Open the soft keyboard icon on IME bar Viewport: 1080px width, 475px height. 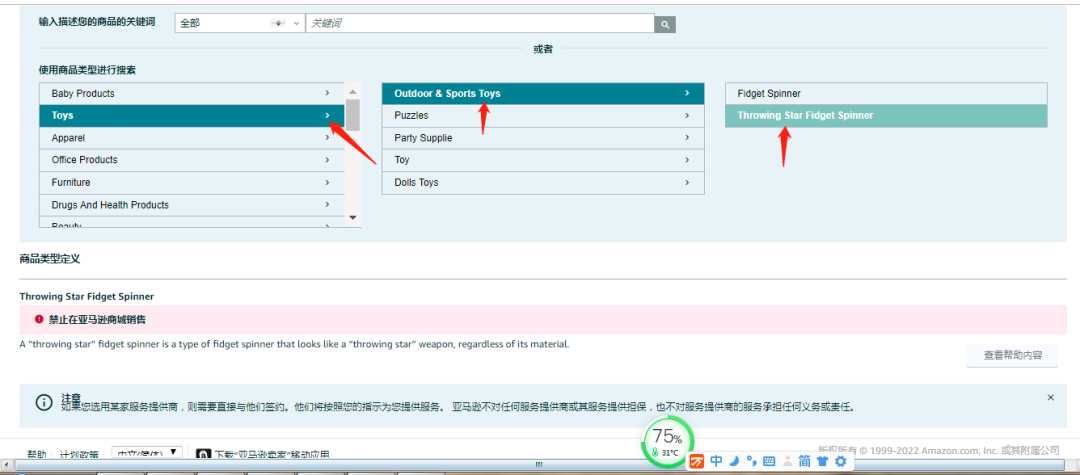click(769, 461)
